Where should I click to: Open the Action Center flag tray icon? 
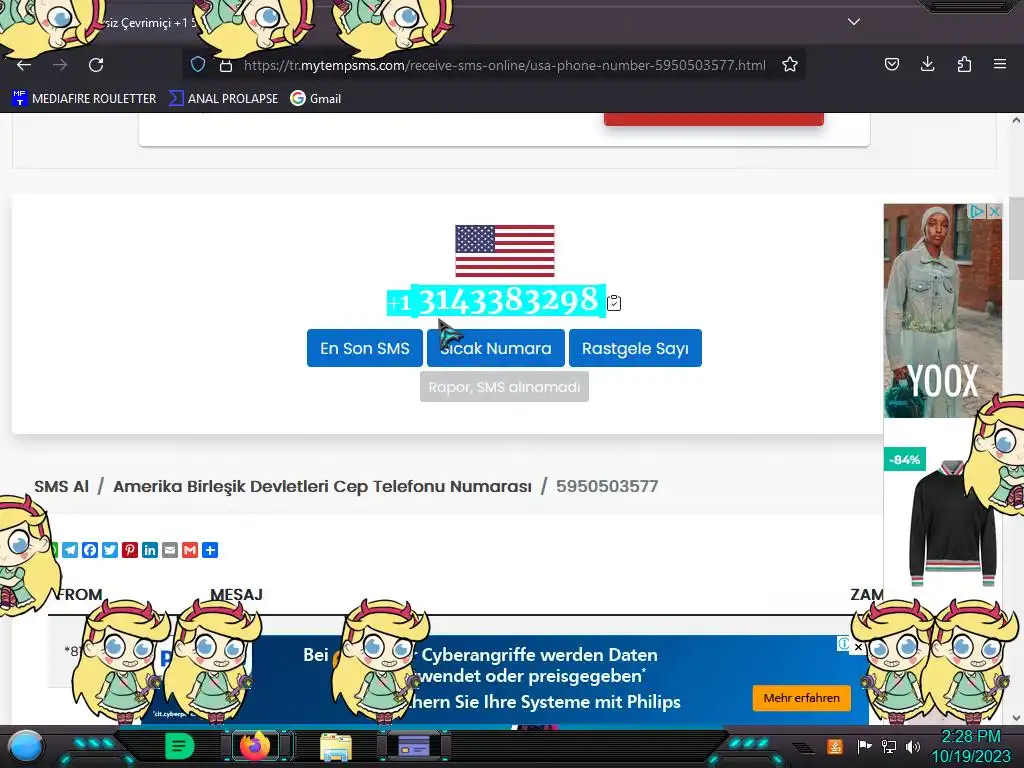(x=864, y=746)
